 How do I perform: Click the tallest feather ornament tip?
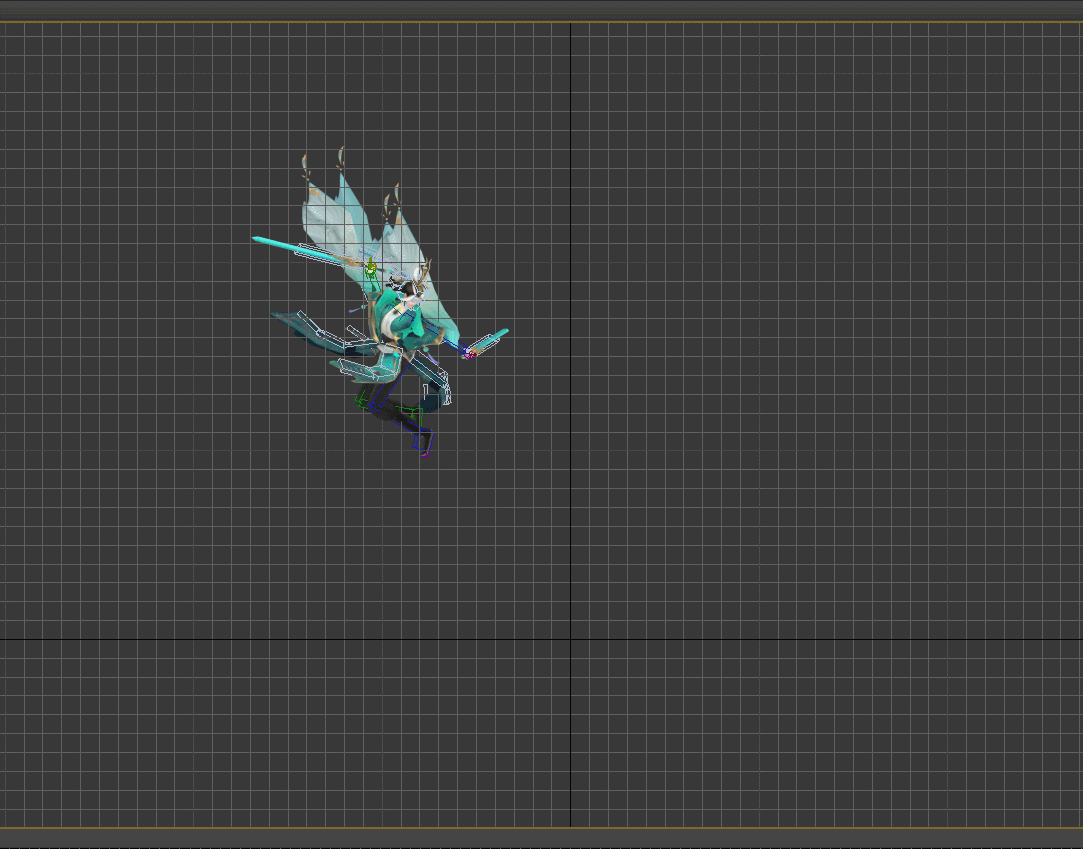pyautogui.click(x=342, y=149)
